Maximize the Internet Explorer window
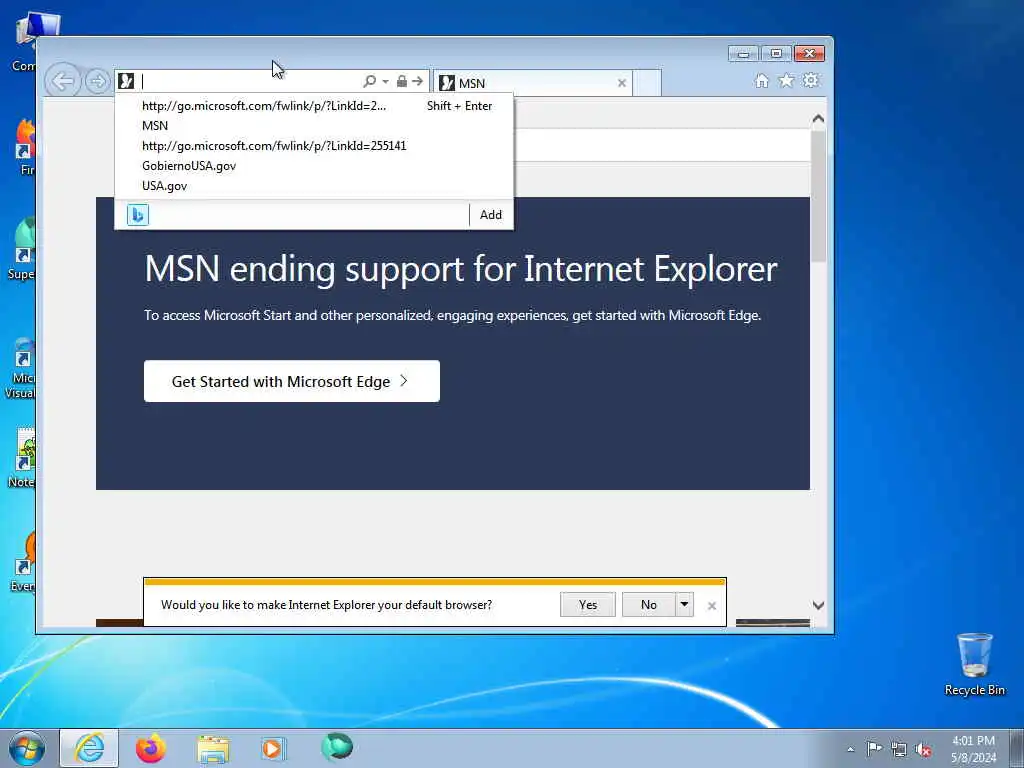1024x768 pixels. point(776,54)
